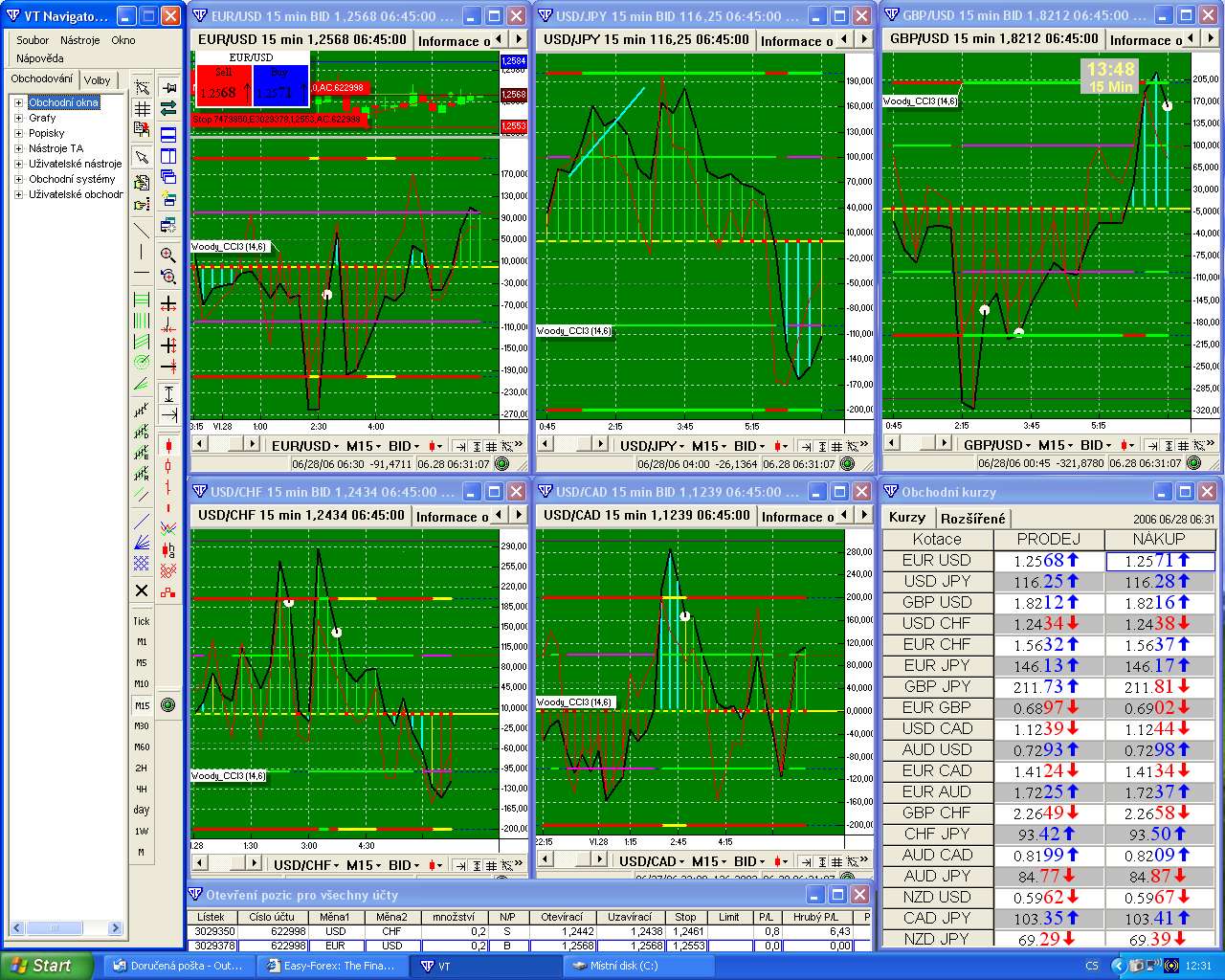Click the vertical scale I-beam icon
The width and height of the screenshot is (1225, 980).
pos(168,393)
